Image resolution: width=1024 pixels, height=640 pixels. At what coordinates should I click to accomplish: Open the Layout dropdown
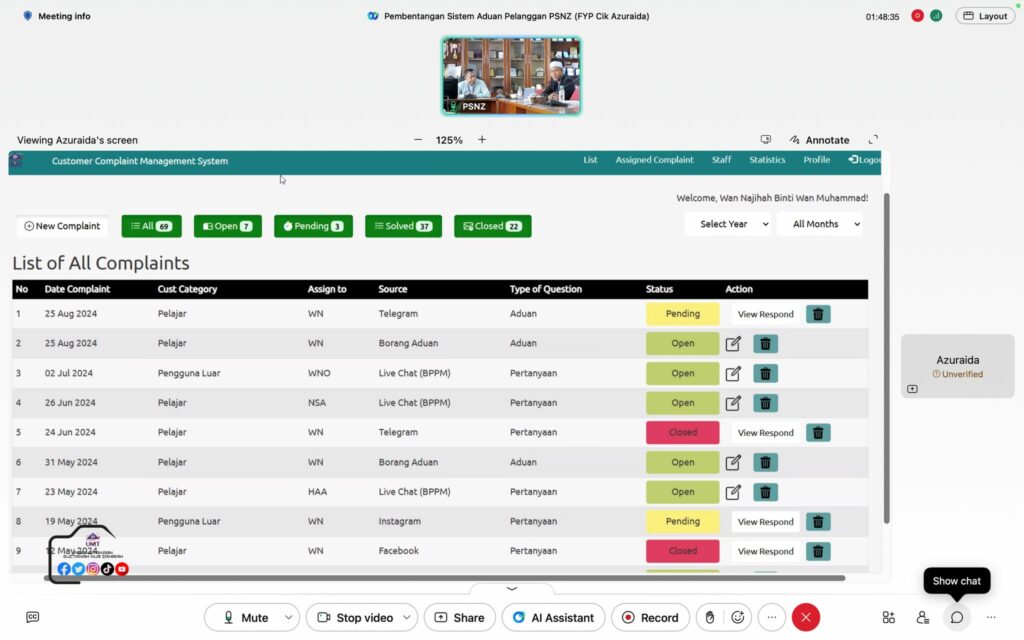coord(985,16)
